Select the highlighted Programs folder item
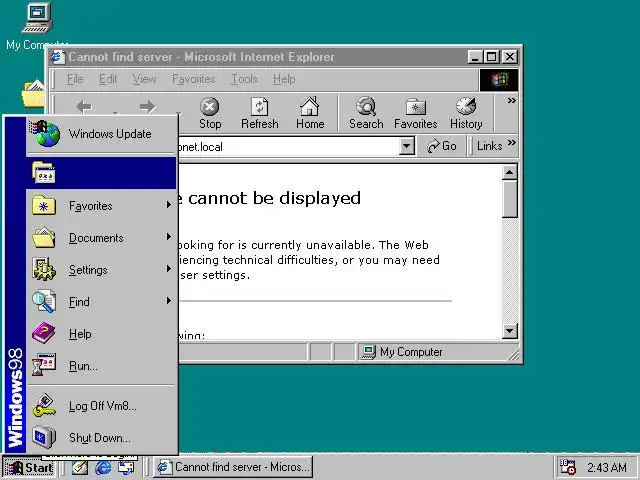This screenshot has width=640, height=480. [x=101, y=173]
